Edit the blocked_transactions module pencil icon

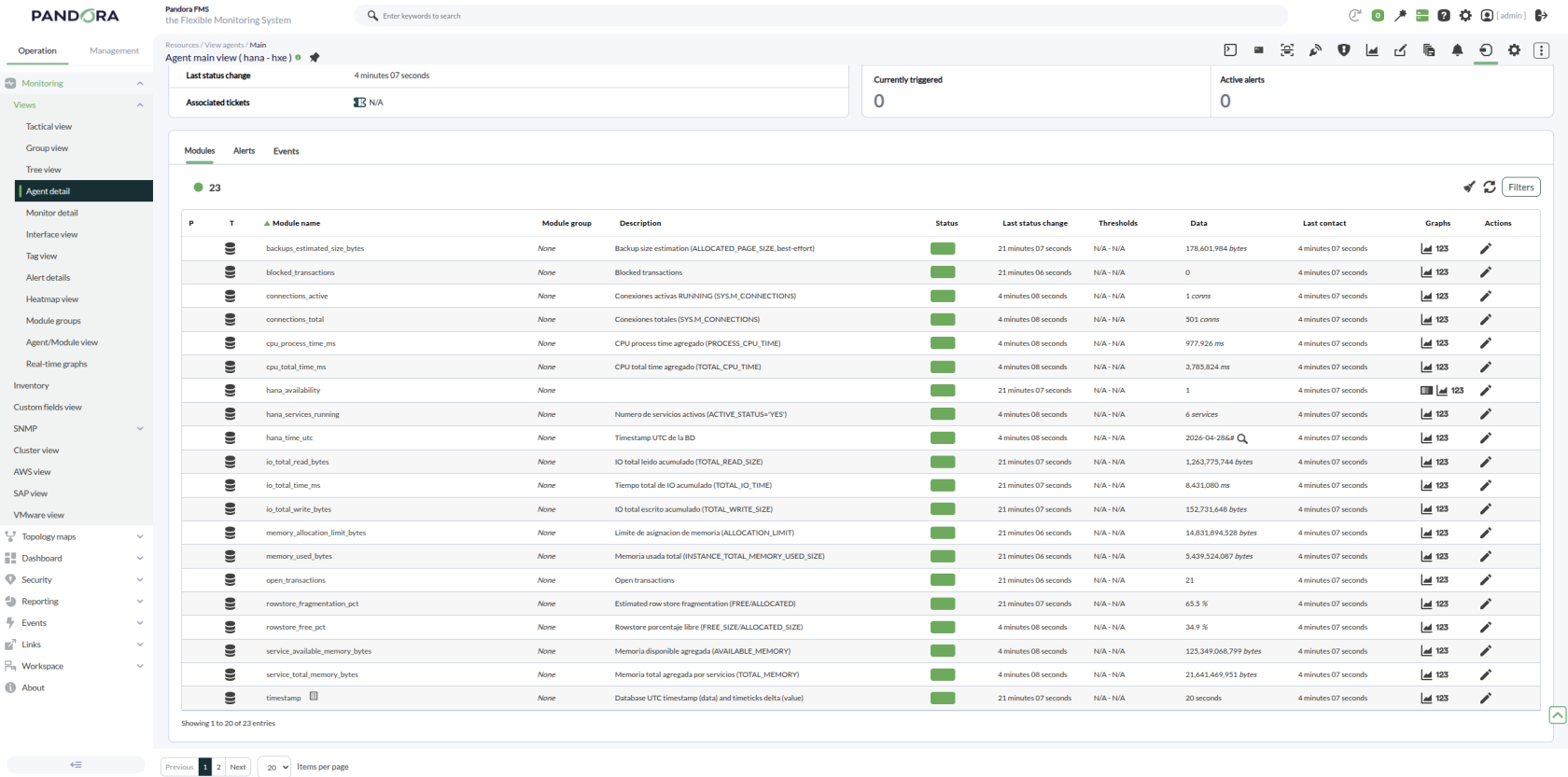coord(1486,272)
